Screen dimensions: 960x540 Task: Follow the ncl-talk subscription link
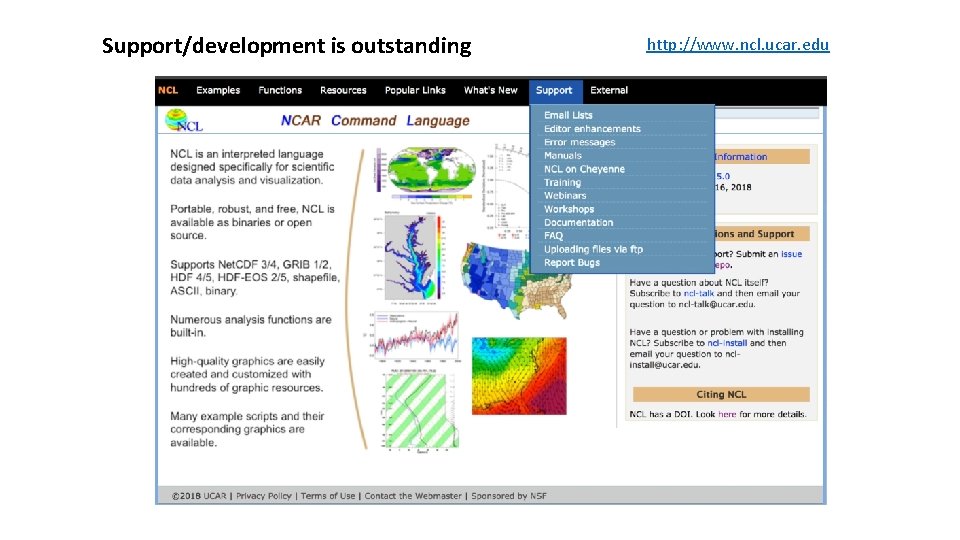pyautogui.click(x=699, y=293)
